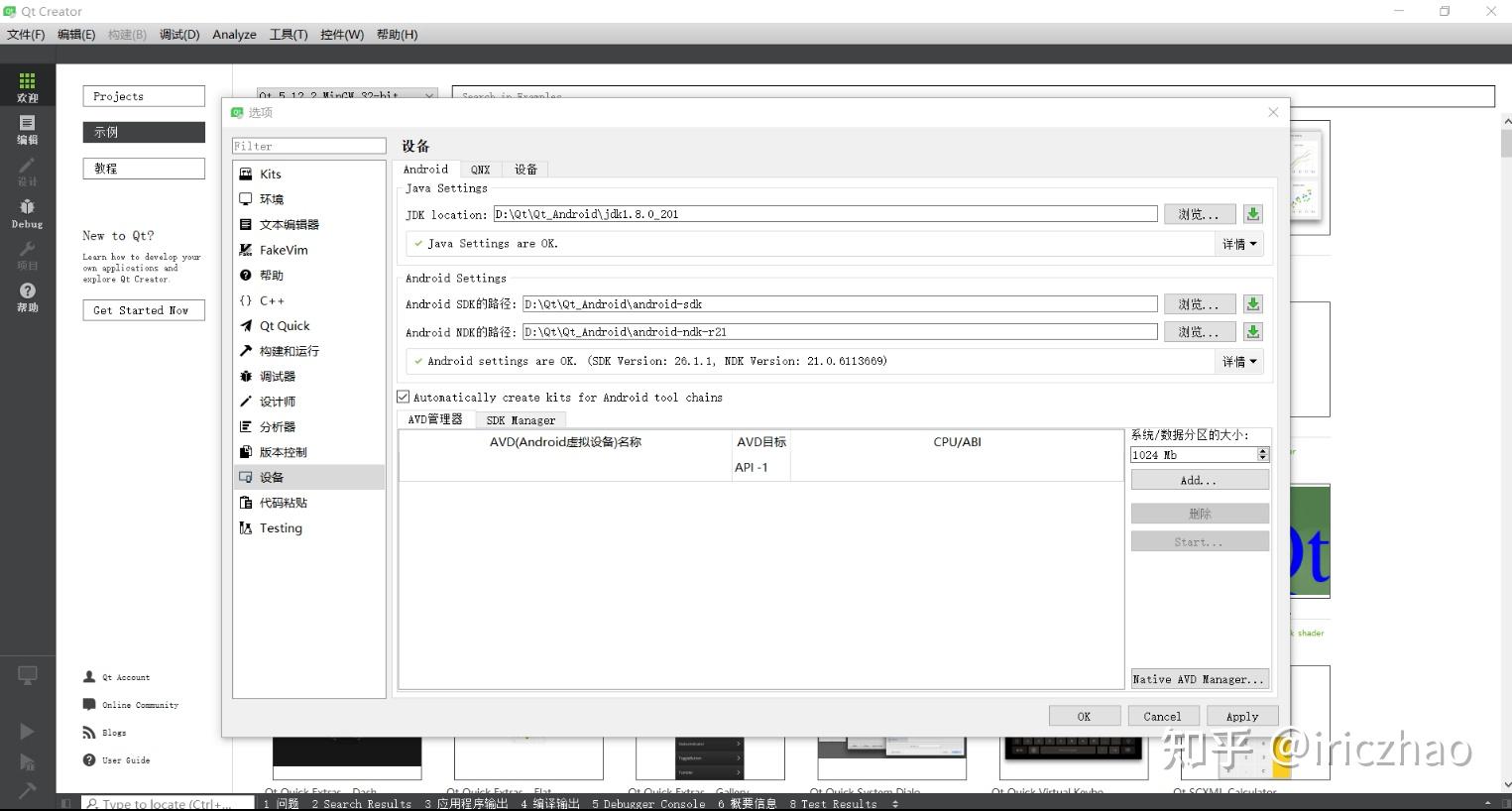Select the FakeVim options category
This screenshot has height=811, width=1512.
pyautogui.click(x=309, y=250)
